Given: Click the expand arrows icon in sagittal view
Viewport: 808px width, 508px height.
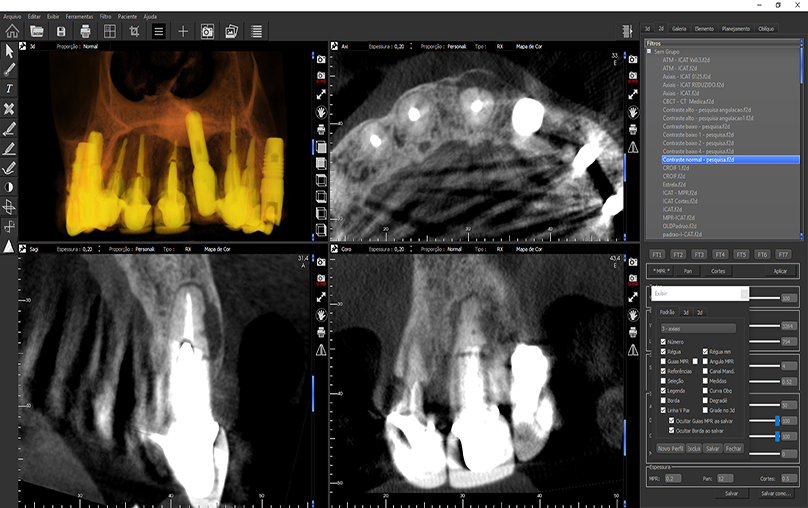Looking at the screenshot, I should coord(321,297).
